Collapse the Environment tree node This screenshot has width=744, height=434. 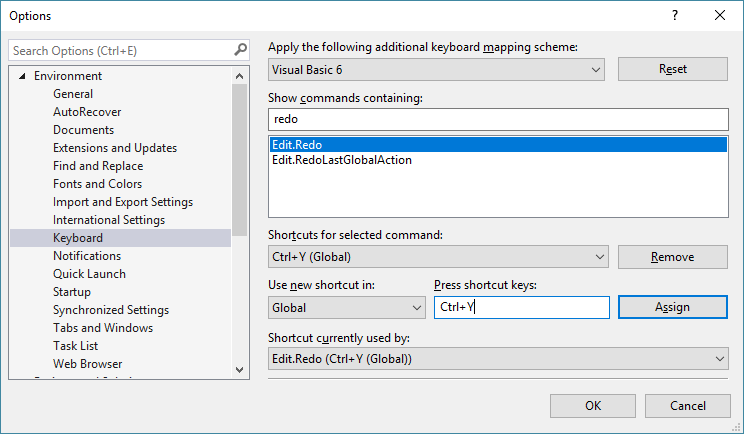22,76
